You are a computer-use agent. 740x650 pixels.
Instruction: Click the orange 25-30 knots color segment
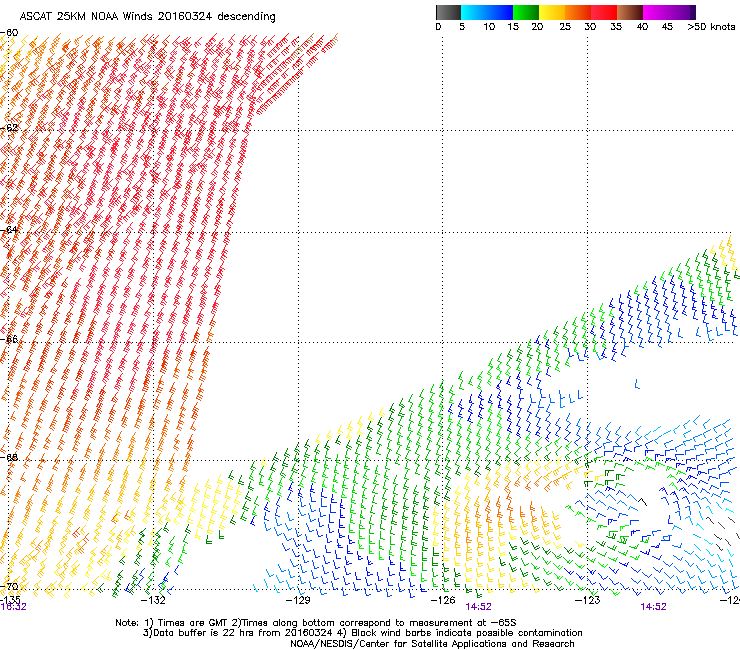point(578,12)
